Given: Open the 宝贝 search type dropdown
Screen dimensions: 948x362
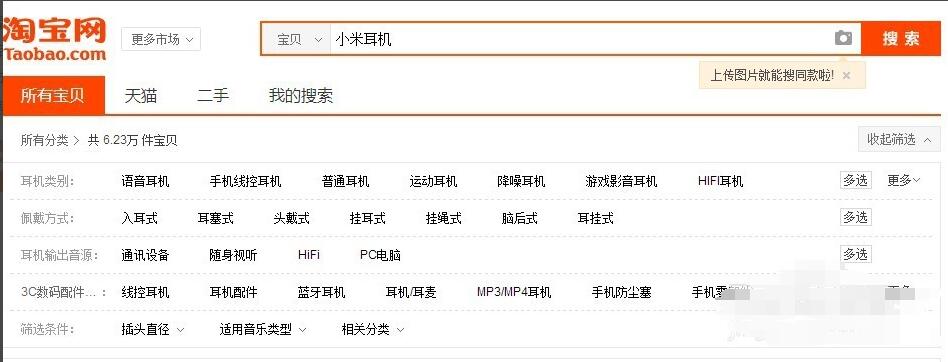Looking at the screenshot, I should point(296,40).
